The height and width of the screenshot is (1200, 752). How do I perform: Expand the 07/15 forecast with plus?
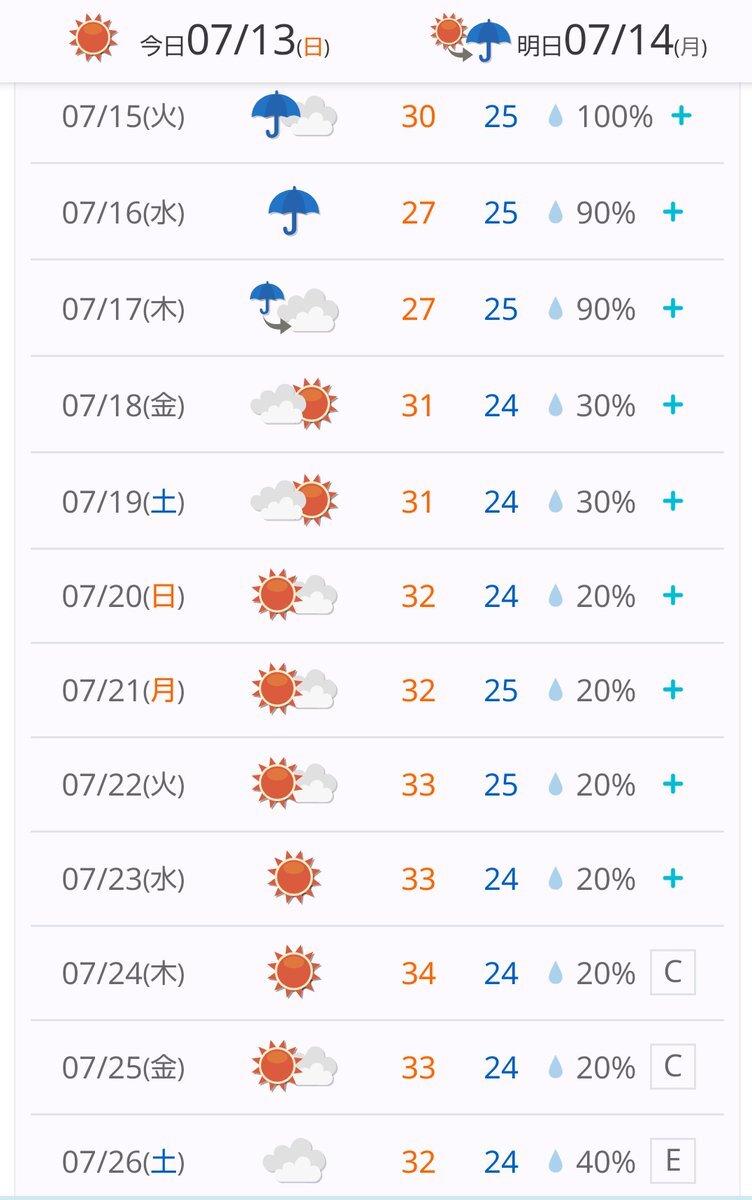click(x=681, y=116)
